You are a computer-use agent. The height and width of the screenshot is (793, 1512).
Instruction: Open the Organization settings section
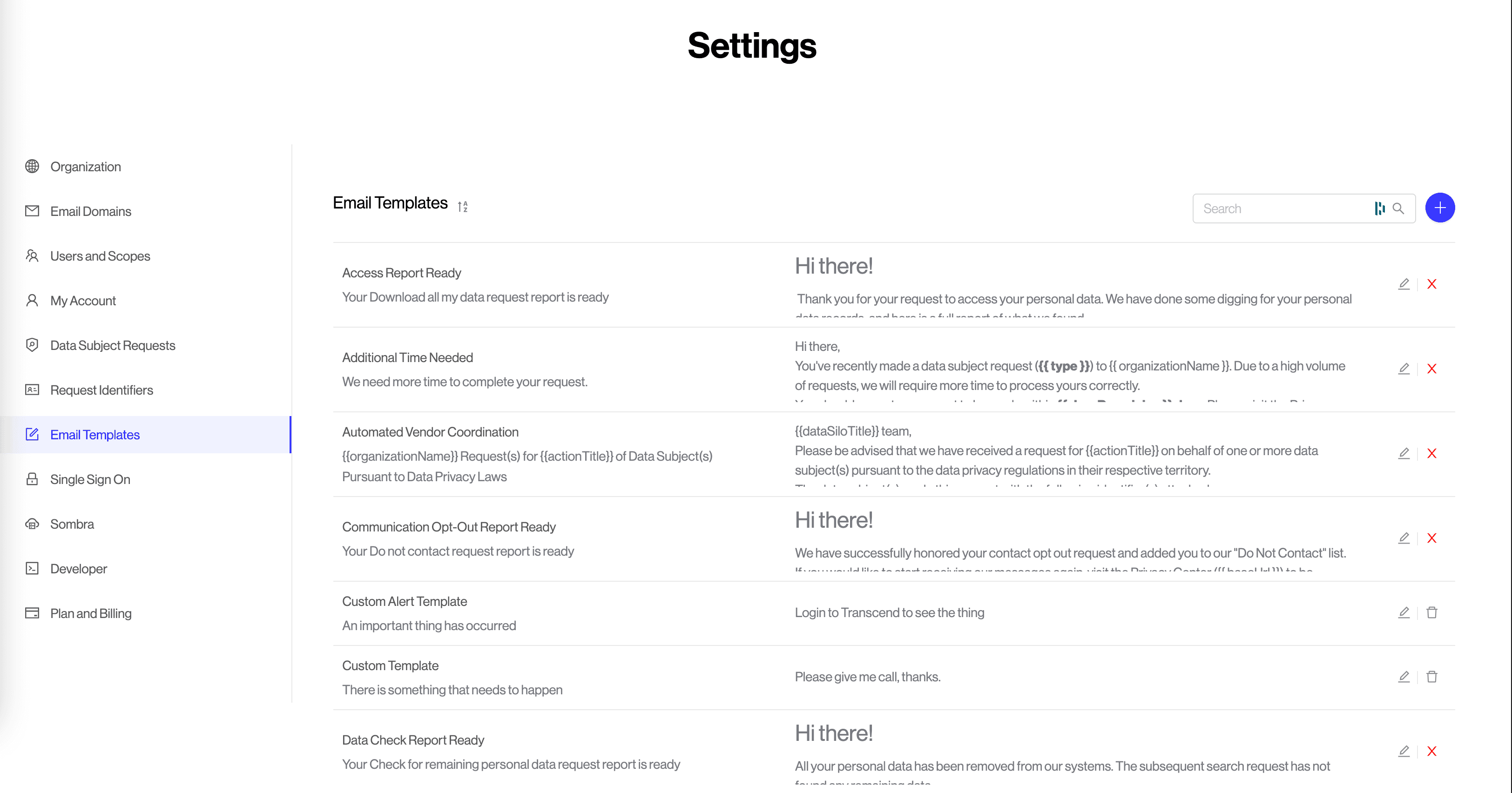[x=86, y=167]
